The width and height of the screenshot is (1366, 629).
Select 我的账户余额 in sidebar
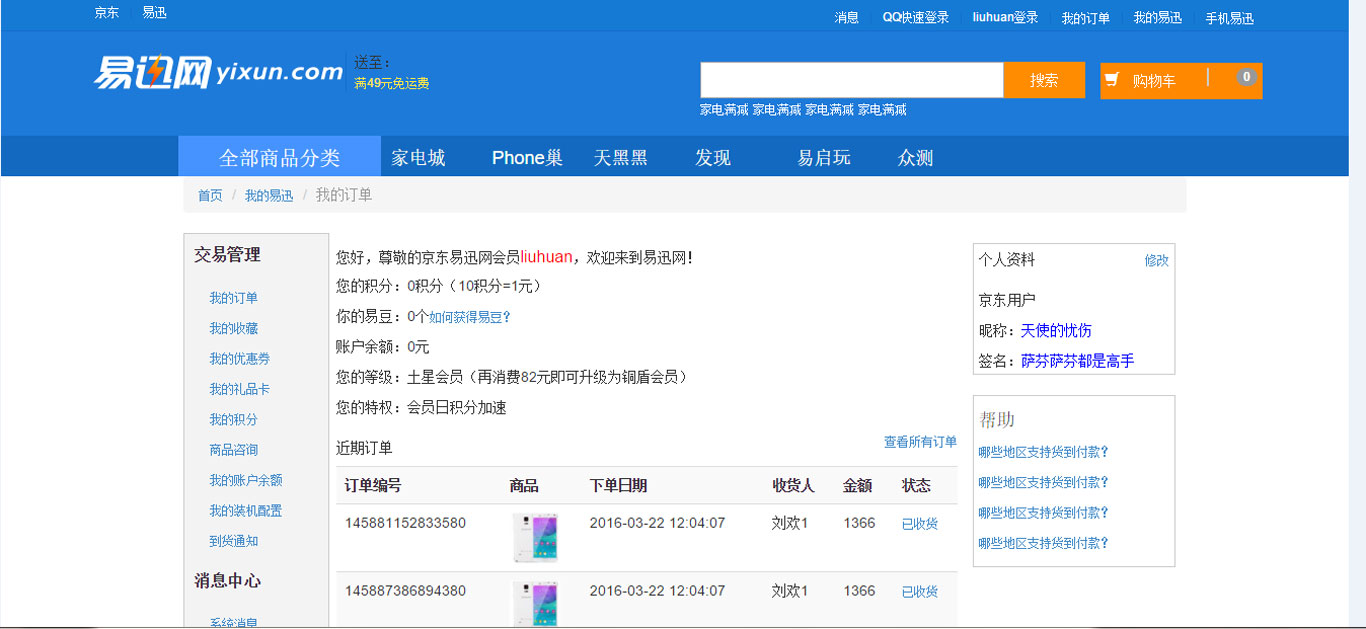point(246,480)
